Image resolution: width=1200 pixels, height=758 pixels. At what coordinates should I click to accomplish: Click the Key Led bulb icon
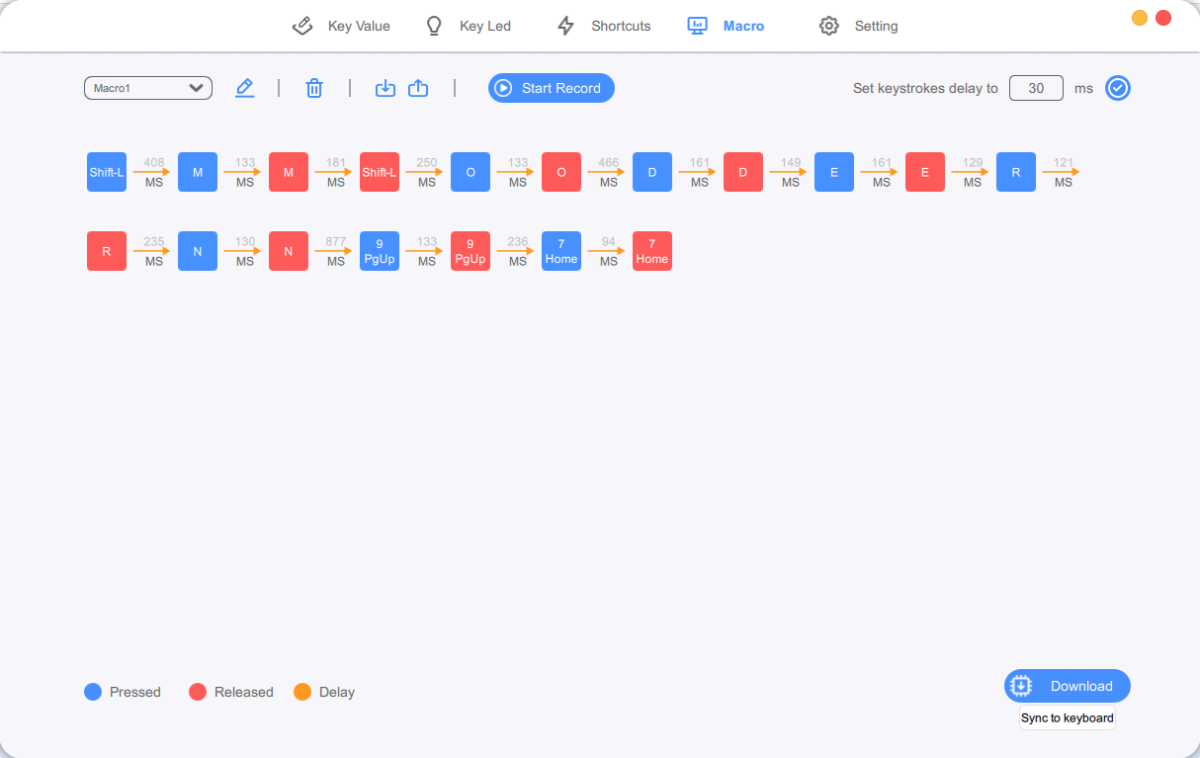(x=434, y=26)
